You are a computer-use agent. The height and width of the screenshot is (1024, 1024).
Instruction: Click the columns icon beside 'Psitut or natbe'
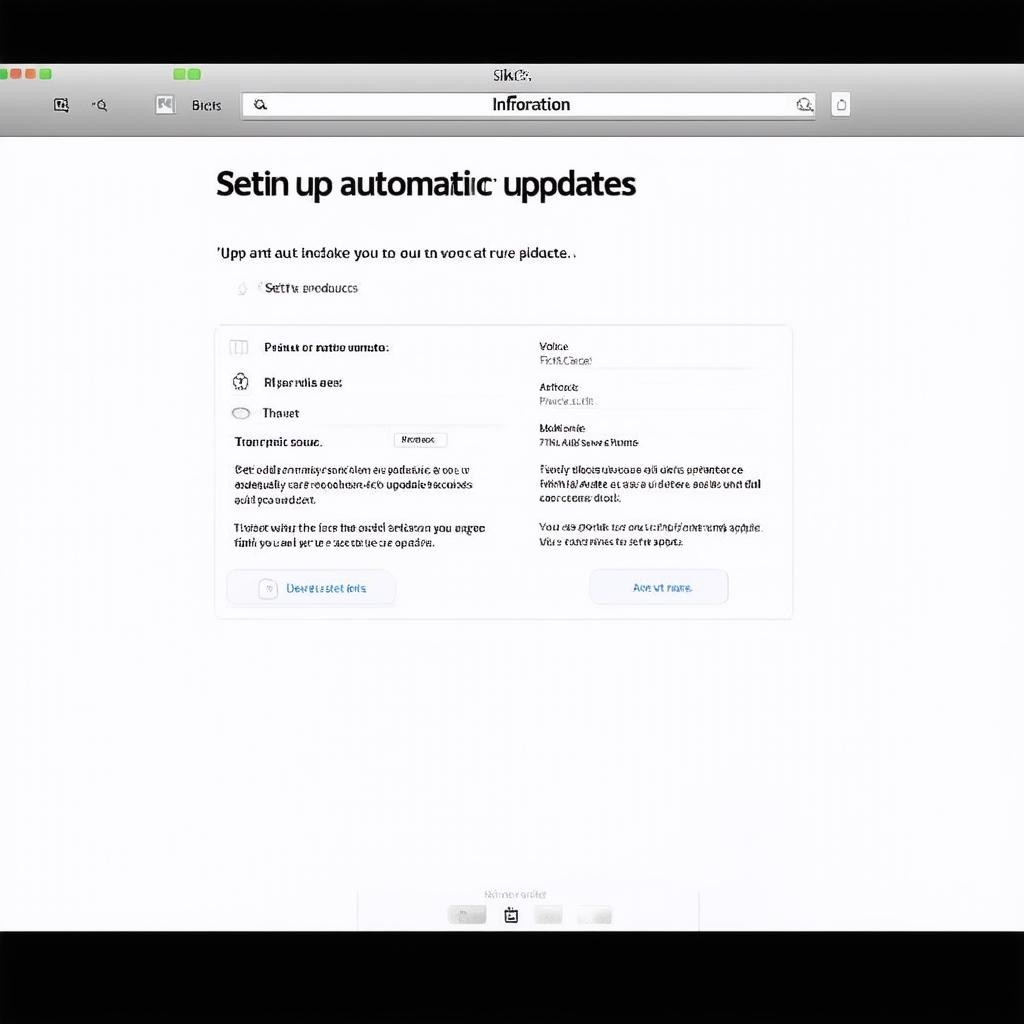(x=239, y=348)
